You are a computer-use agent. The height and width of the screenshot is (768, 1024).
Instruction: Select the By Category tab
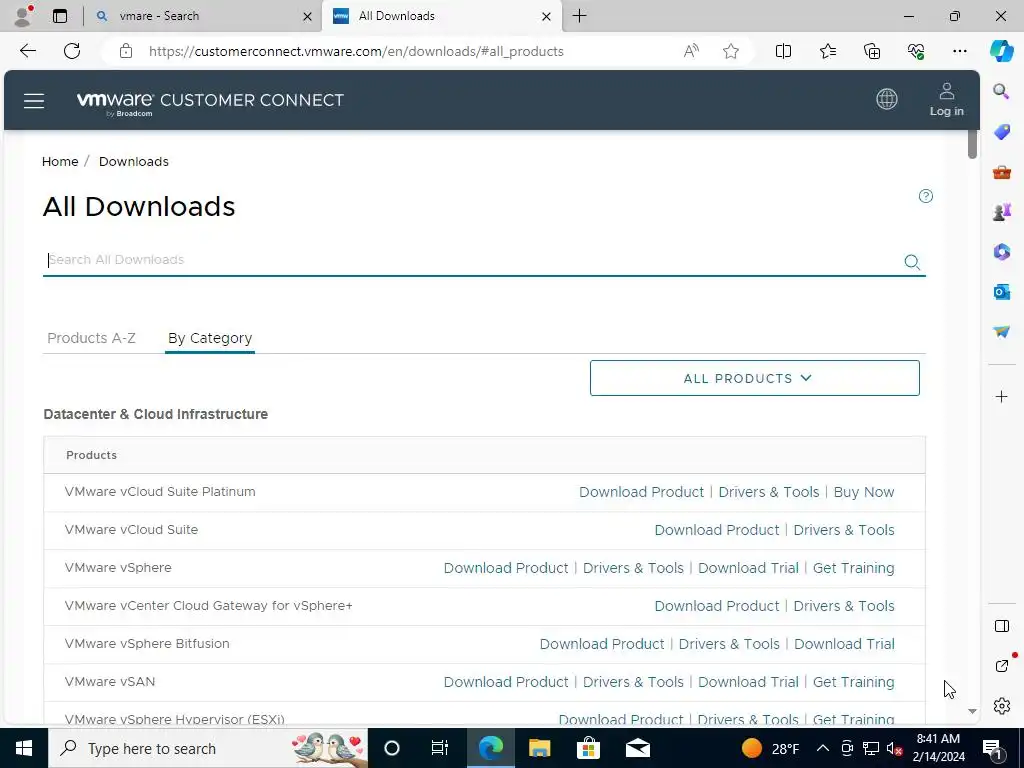coord(210,338)
